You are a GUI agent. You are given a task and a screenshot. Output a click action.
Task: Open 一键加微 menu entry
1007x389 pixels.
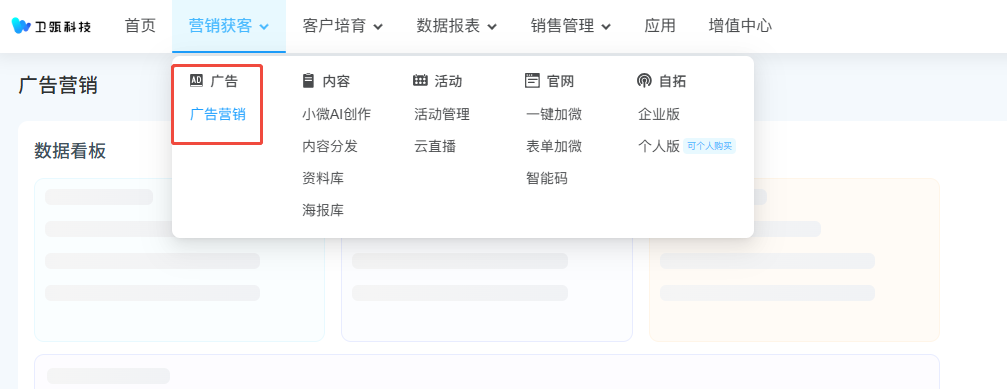click(x=554, y=114)
